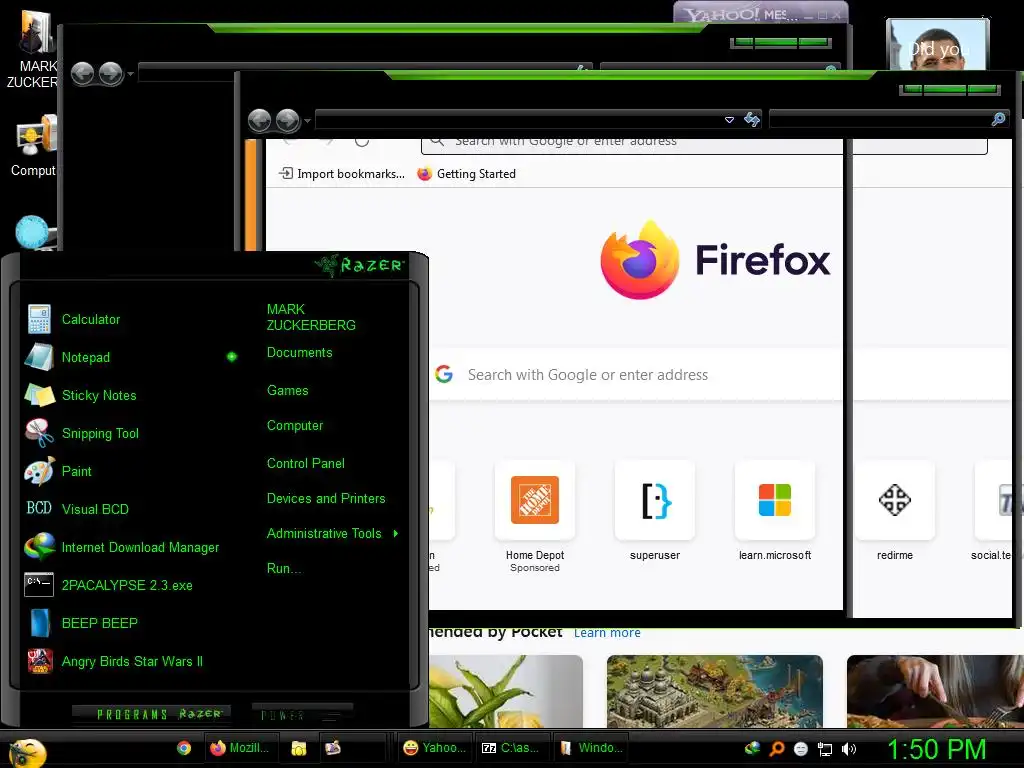Click Import bookmarks... in Firefox toolbar
The width and height of the screenshot is (1024, 768).
tap(342, 174)
